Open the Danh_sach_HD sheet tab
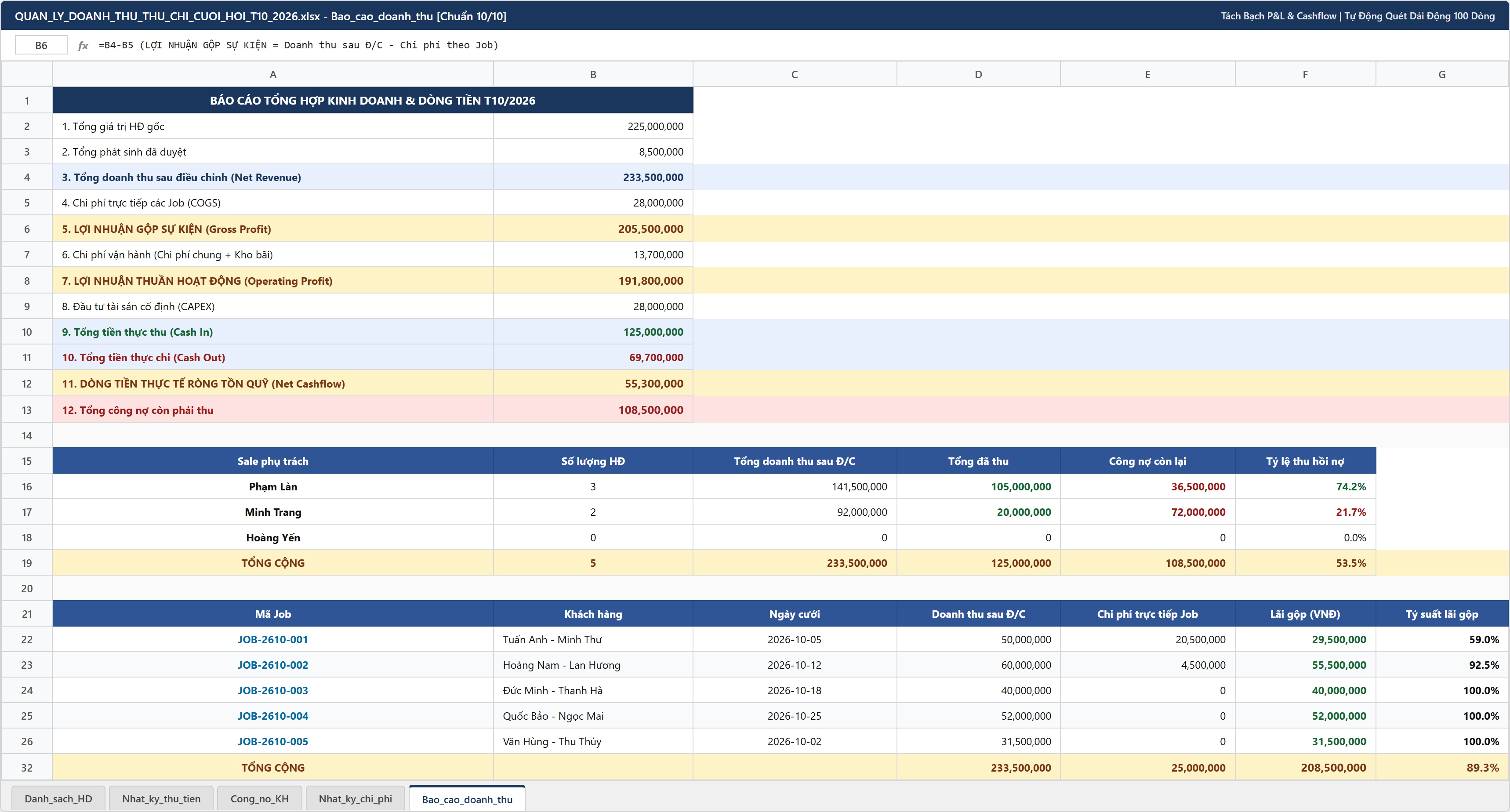 tap(58, 798)
